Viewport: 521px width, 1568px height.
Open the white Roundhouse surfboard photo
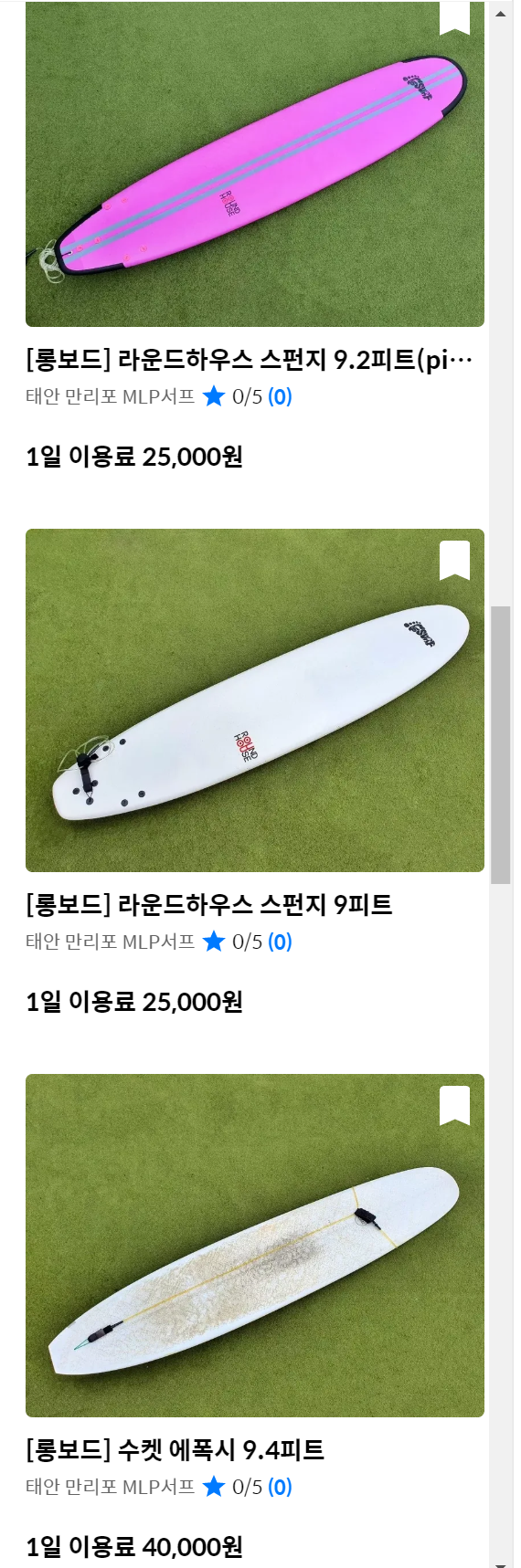pyautogui.click(x=255, y=700)
